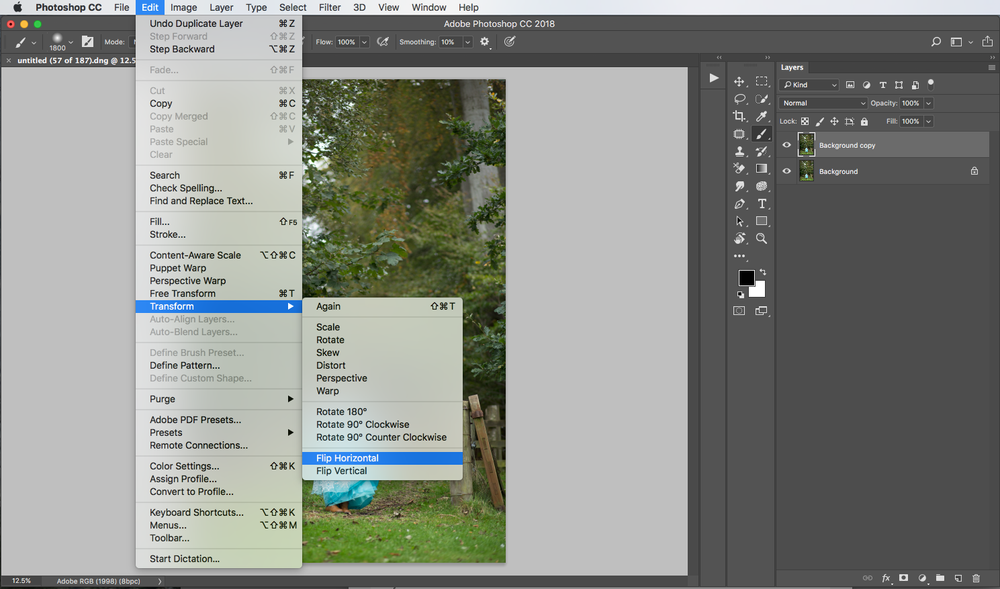
Task: Select Free Transform in Edit menu
Action: click(x=219, y=293)
